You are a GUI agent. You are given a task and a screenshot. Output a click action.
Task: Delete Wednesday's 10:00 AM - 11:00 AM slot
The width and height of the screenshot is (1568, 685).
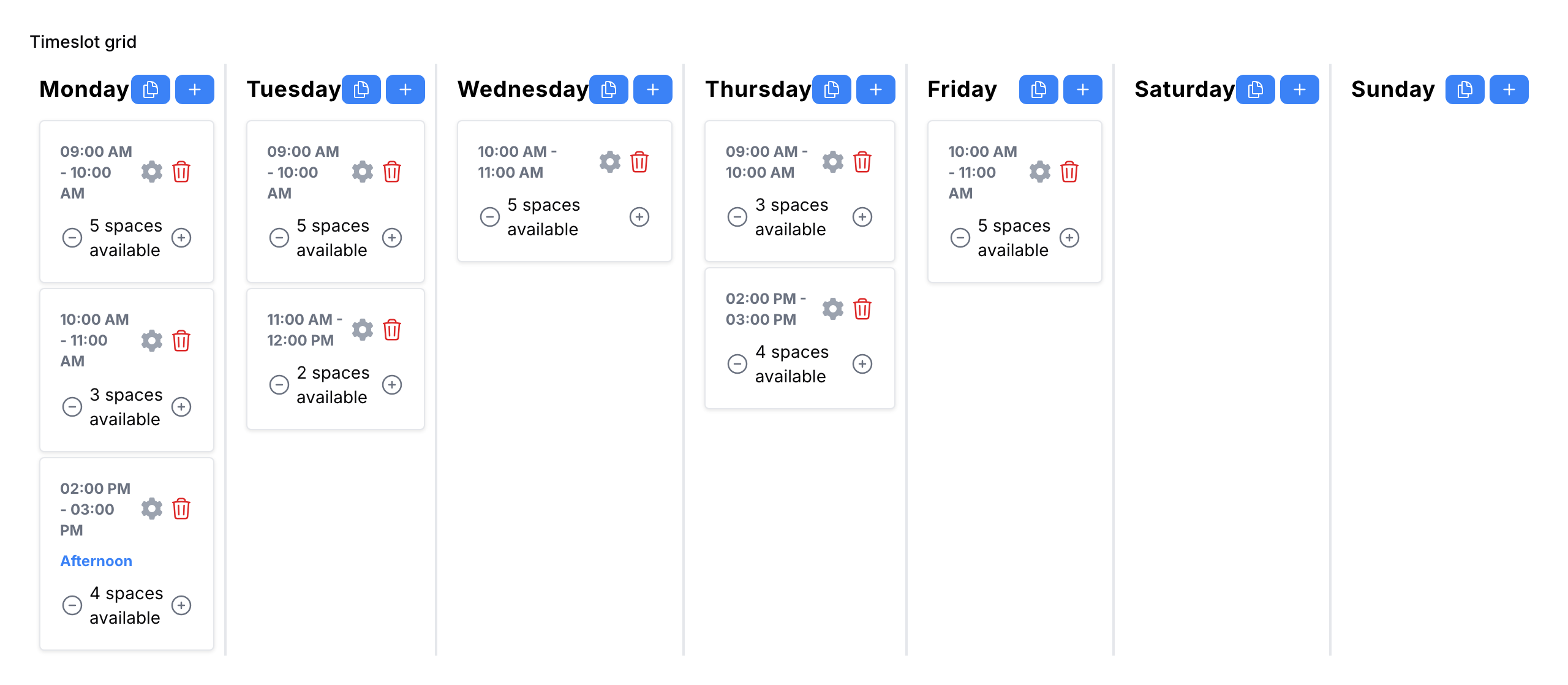click(639, 162)
